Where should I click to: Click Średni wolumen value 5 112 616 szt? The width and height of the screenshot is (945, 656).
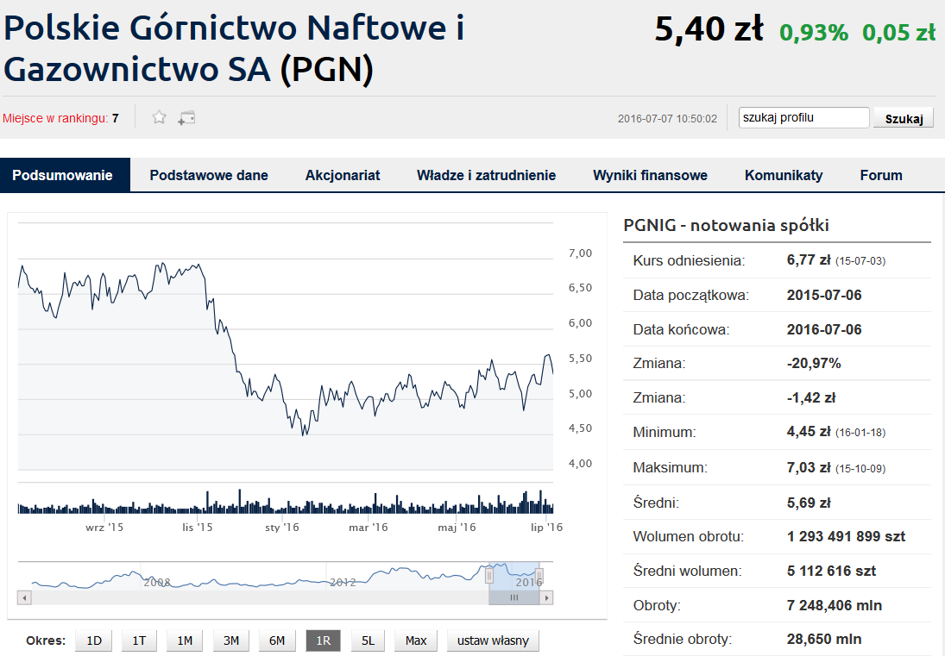coord(831,570)
